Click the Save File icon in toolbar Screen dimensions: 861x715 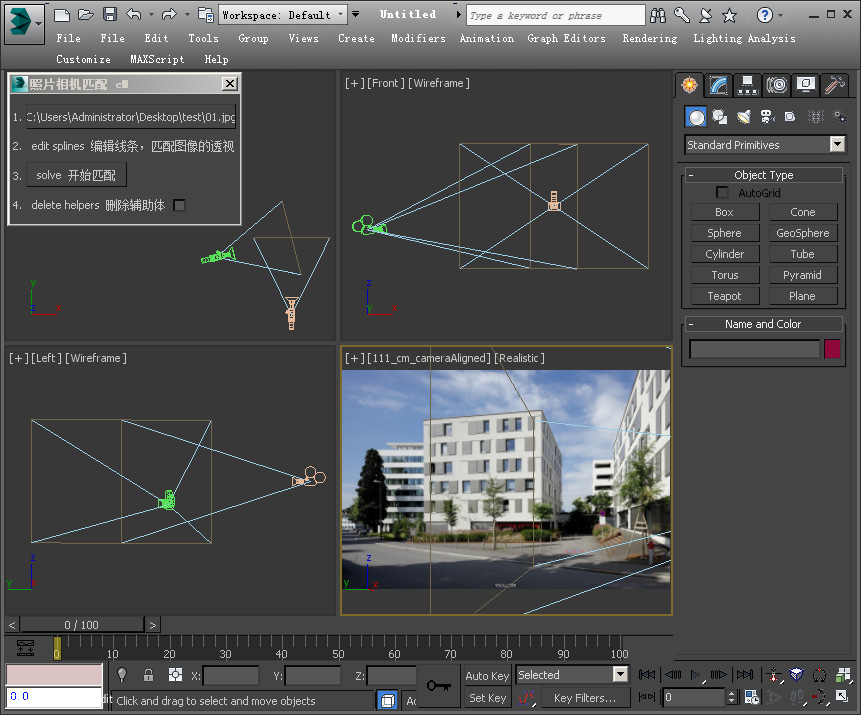(110, 14)
